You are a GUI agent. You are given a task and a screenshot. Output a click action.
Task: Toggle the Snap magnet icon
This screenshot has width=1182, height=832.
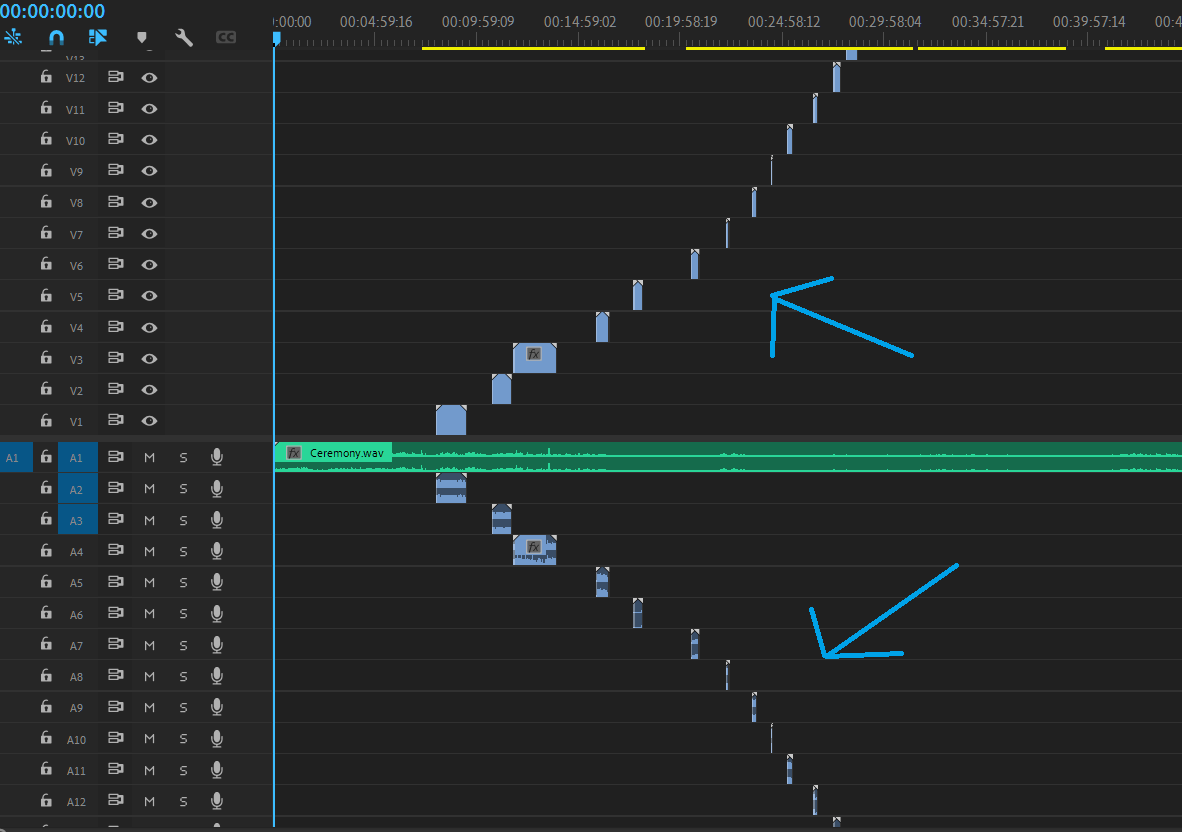[x=56, y=37]
